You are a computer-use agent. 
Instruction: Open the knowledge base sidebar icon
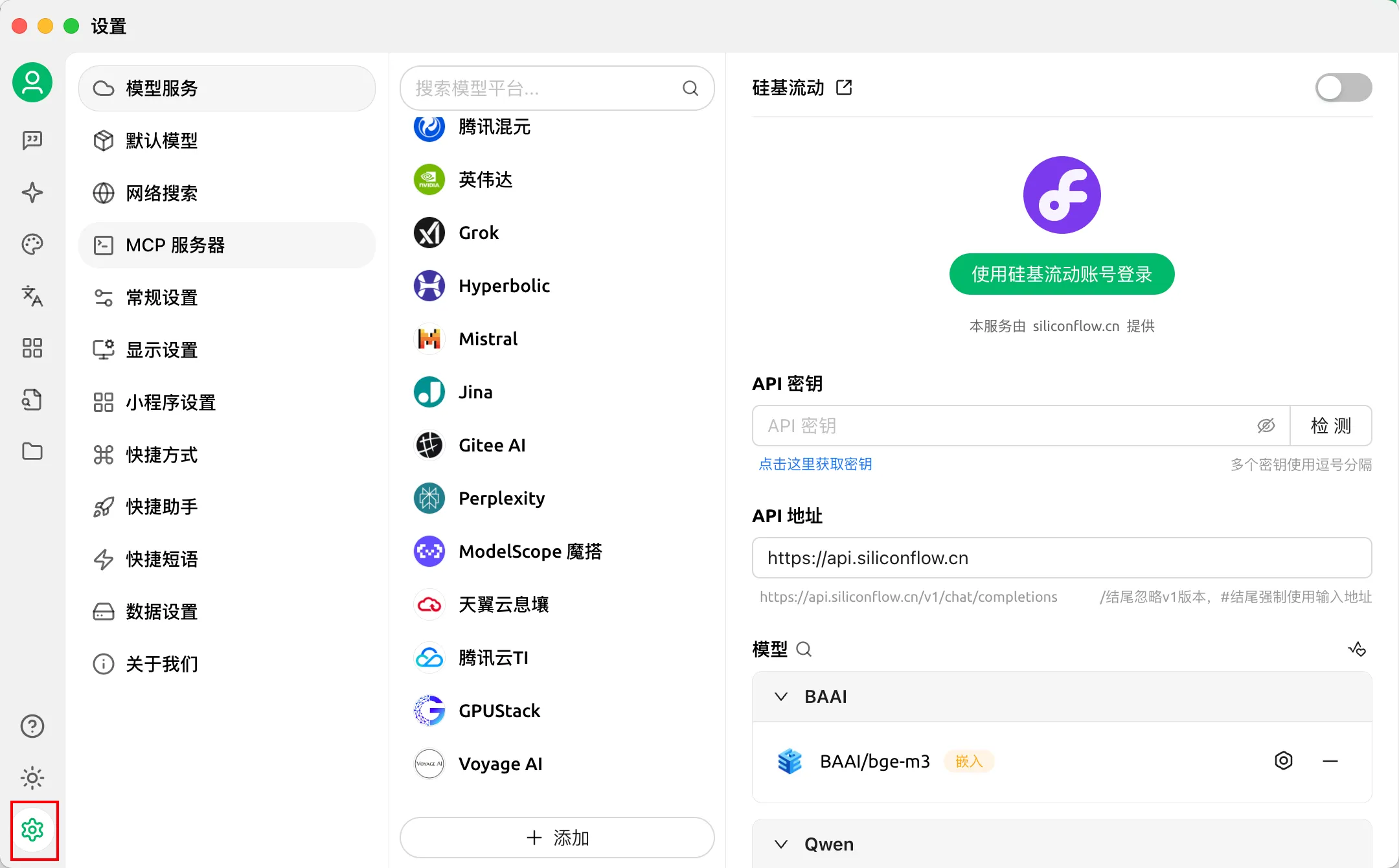pos(32,400)
